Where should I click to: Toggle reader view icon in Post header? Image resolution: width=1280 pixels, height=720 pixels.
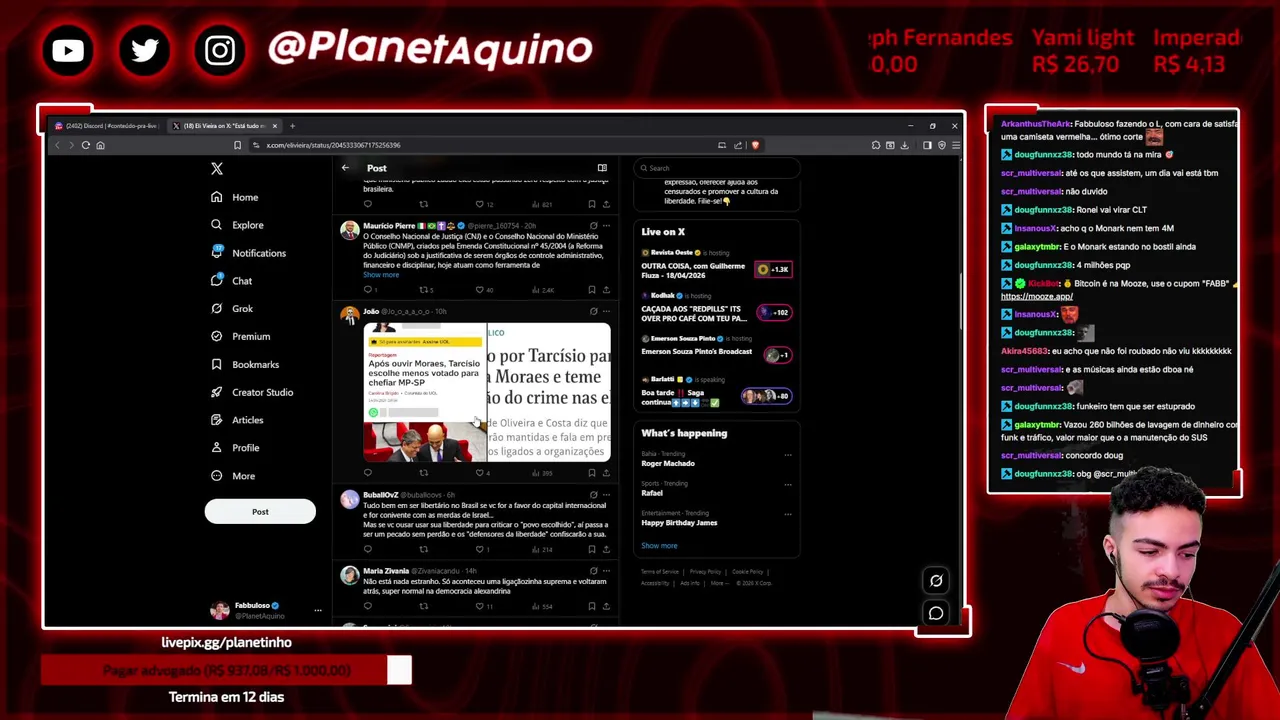coord(602,168)
